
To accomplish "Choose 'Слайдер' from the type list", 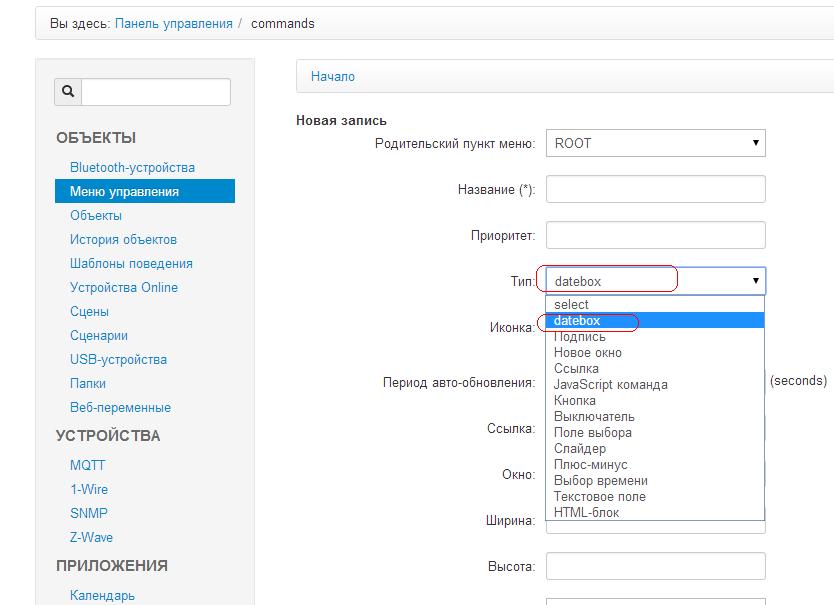I will (x=580, y=448).
